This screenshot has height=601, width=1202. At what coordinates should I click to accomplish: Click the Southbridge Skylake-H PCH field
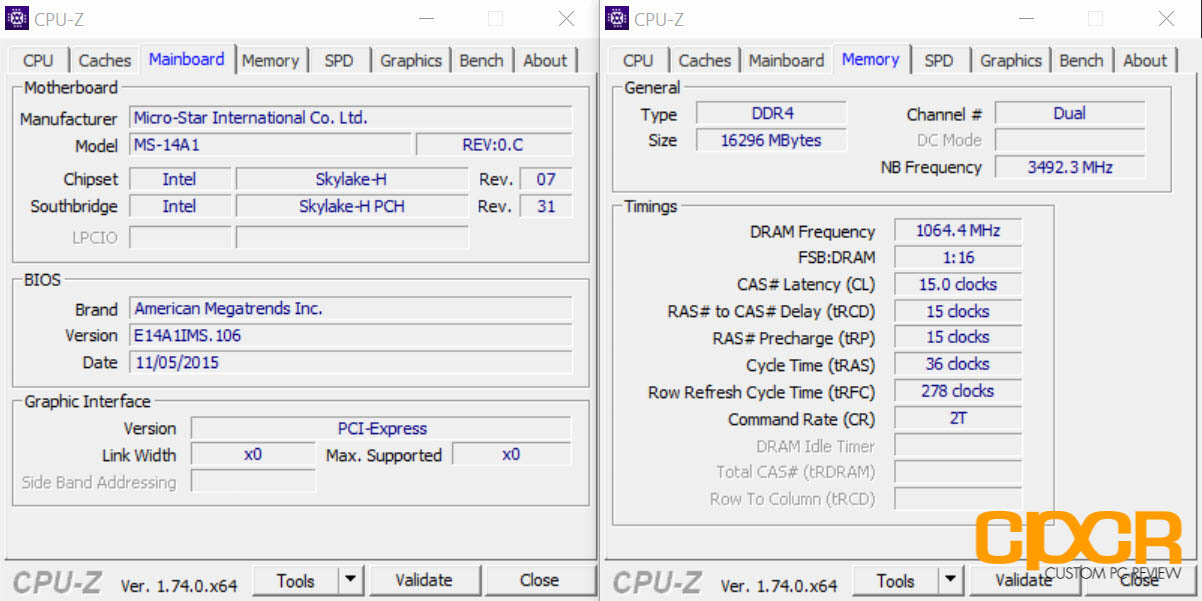click(x=351, y=207)
